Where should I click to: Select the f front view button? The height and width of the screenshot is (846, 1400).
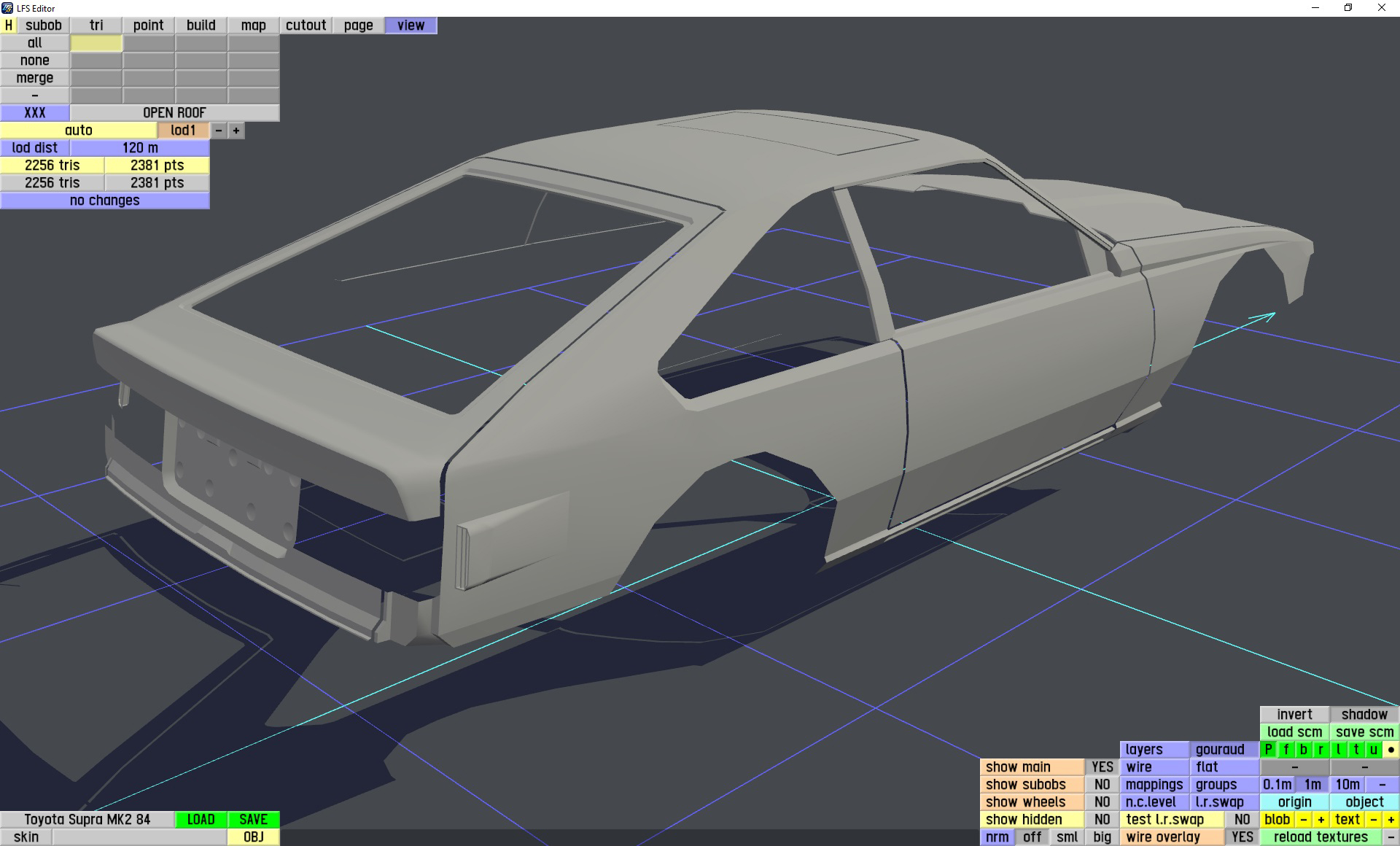pyautogui.click(x=1286, y=749)
